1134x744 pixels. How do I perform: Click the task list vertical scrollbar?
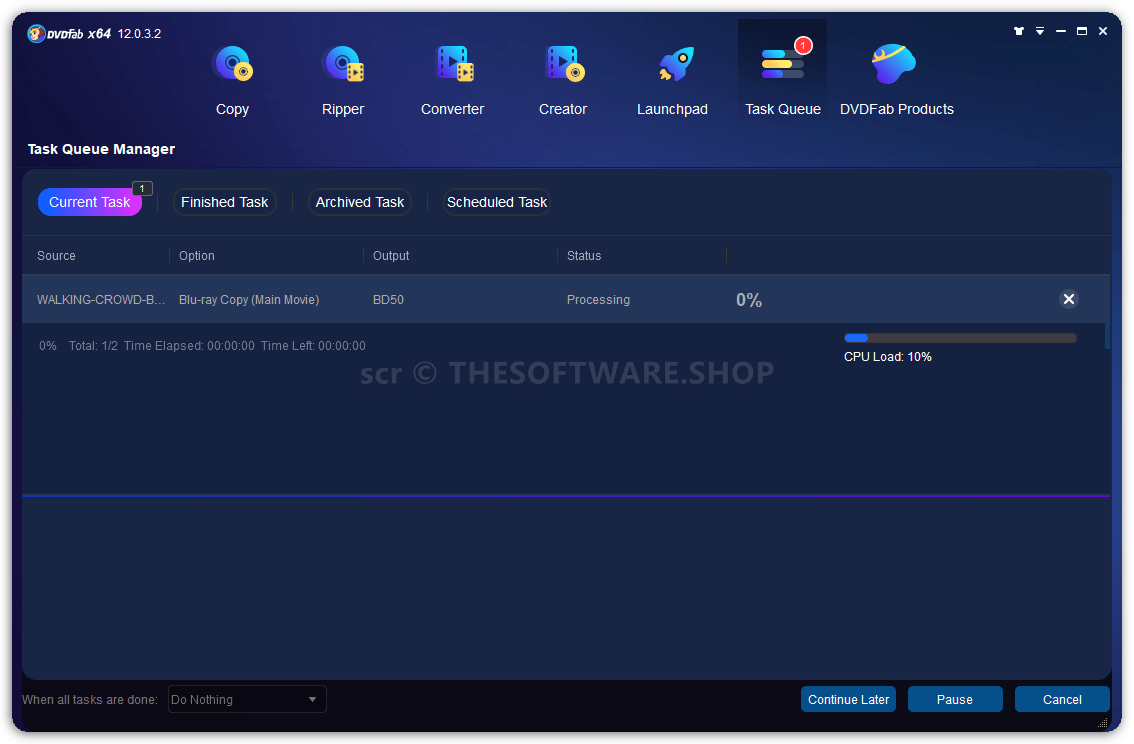click(x=1107, y=337)
